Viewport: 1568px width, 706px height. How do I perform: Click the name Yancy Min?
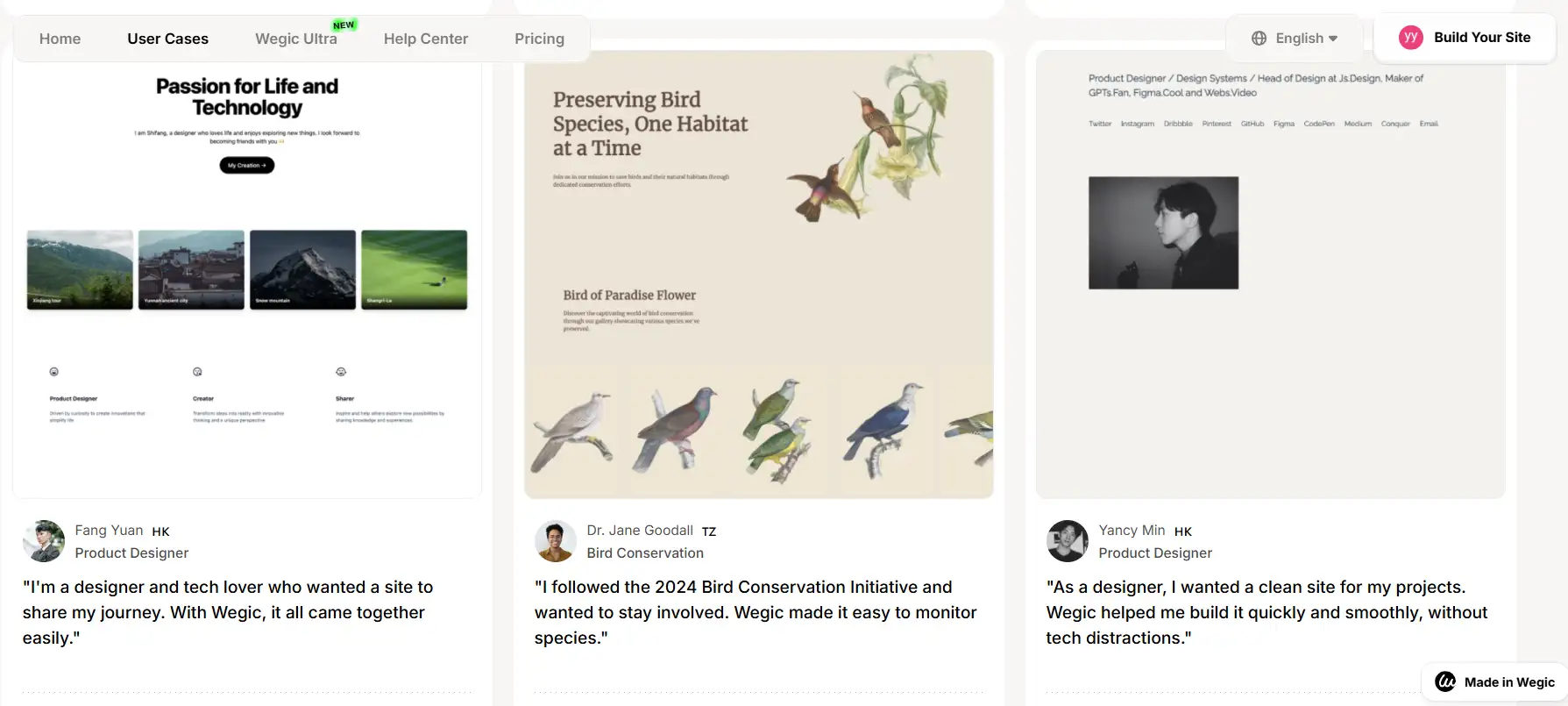[x=1132, y=530]
